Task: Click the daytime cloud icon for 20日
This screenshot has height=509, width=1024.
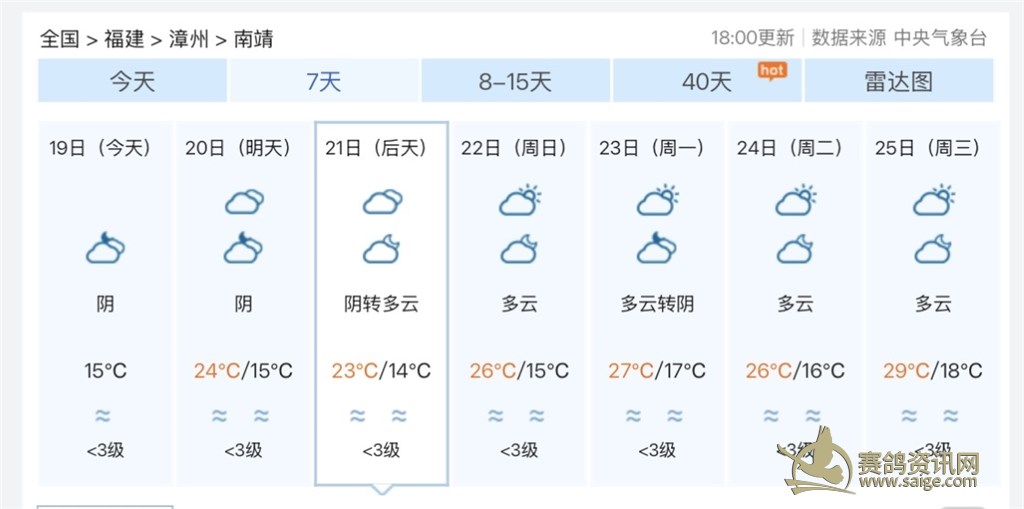Action: click(x=244, y=202)
